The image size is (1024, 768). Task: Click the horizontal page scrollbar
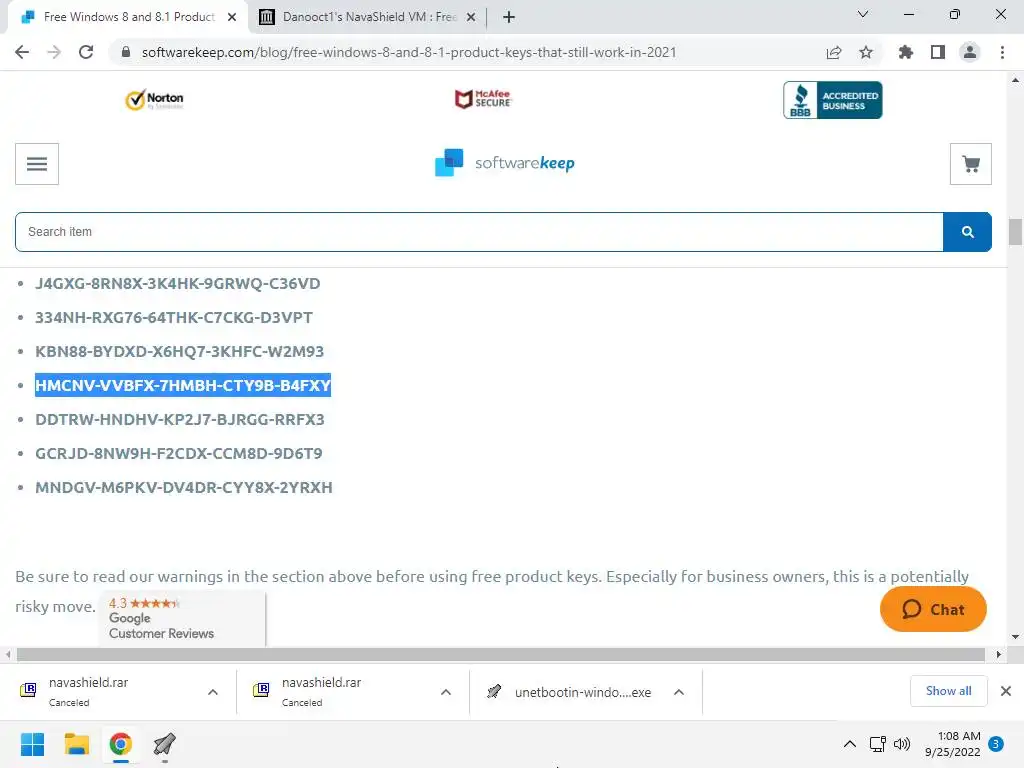pyautogui.click(x=501, y=654)
